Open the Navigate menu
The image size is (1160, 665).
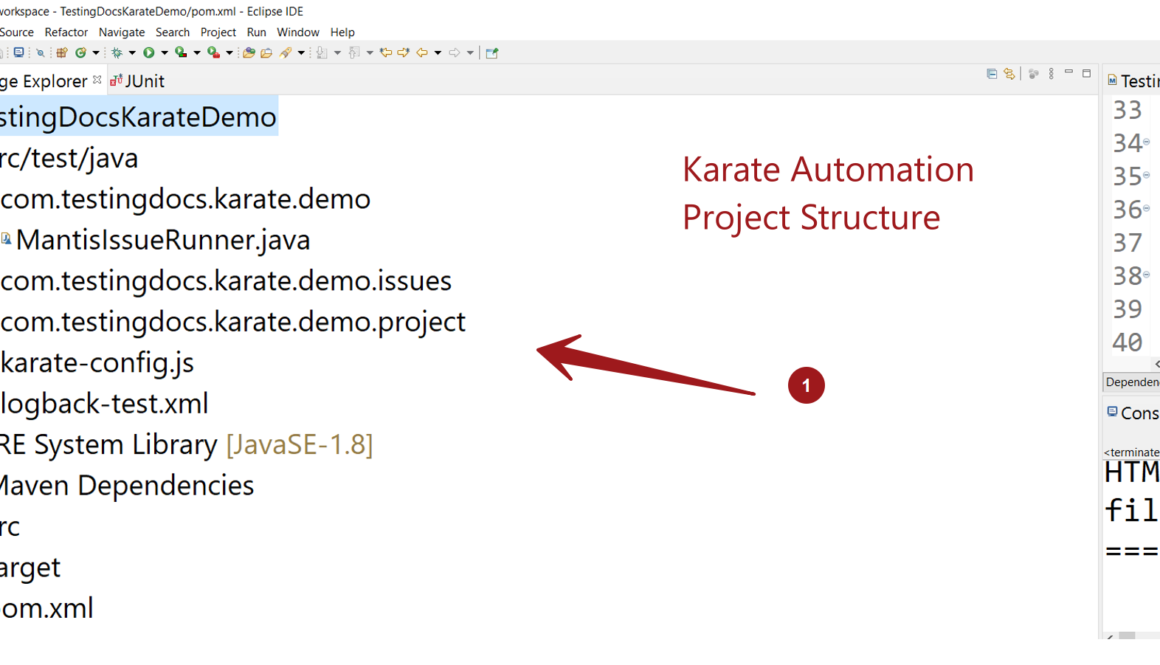(x=121, y=32)
